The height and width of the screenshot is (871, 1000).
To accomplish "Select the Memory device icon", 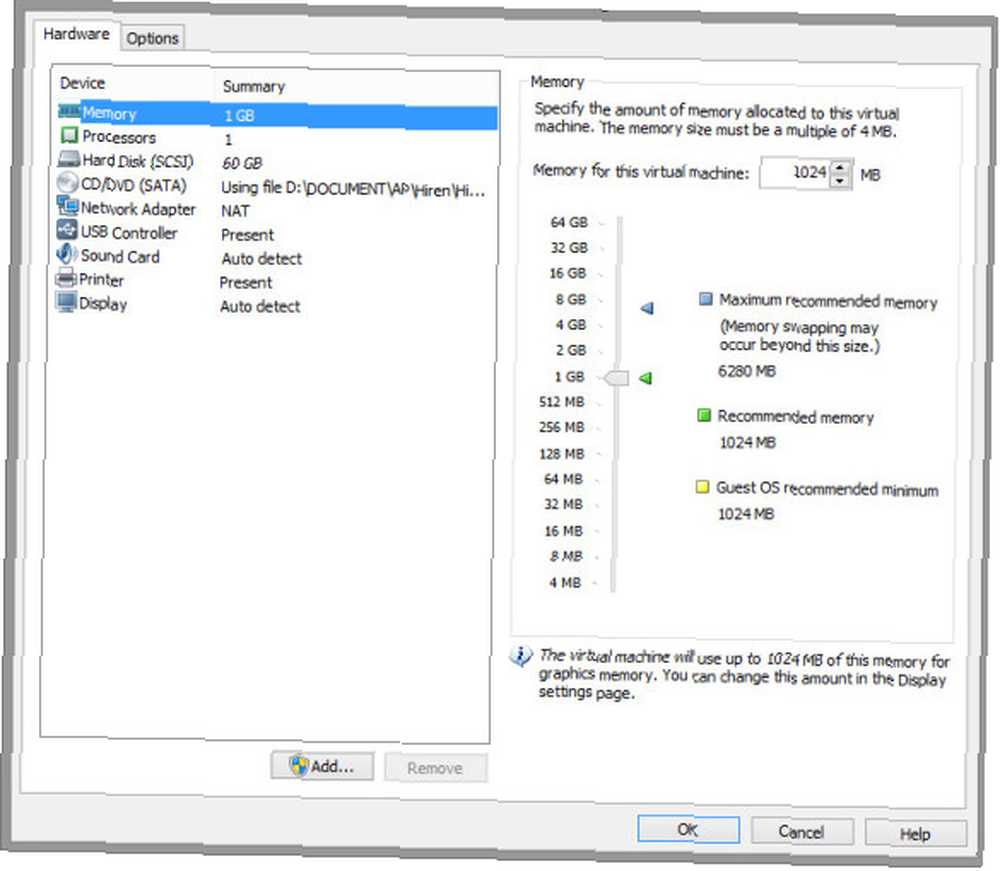I will pos(69,111).
